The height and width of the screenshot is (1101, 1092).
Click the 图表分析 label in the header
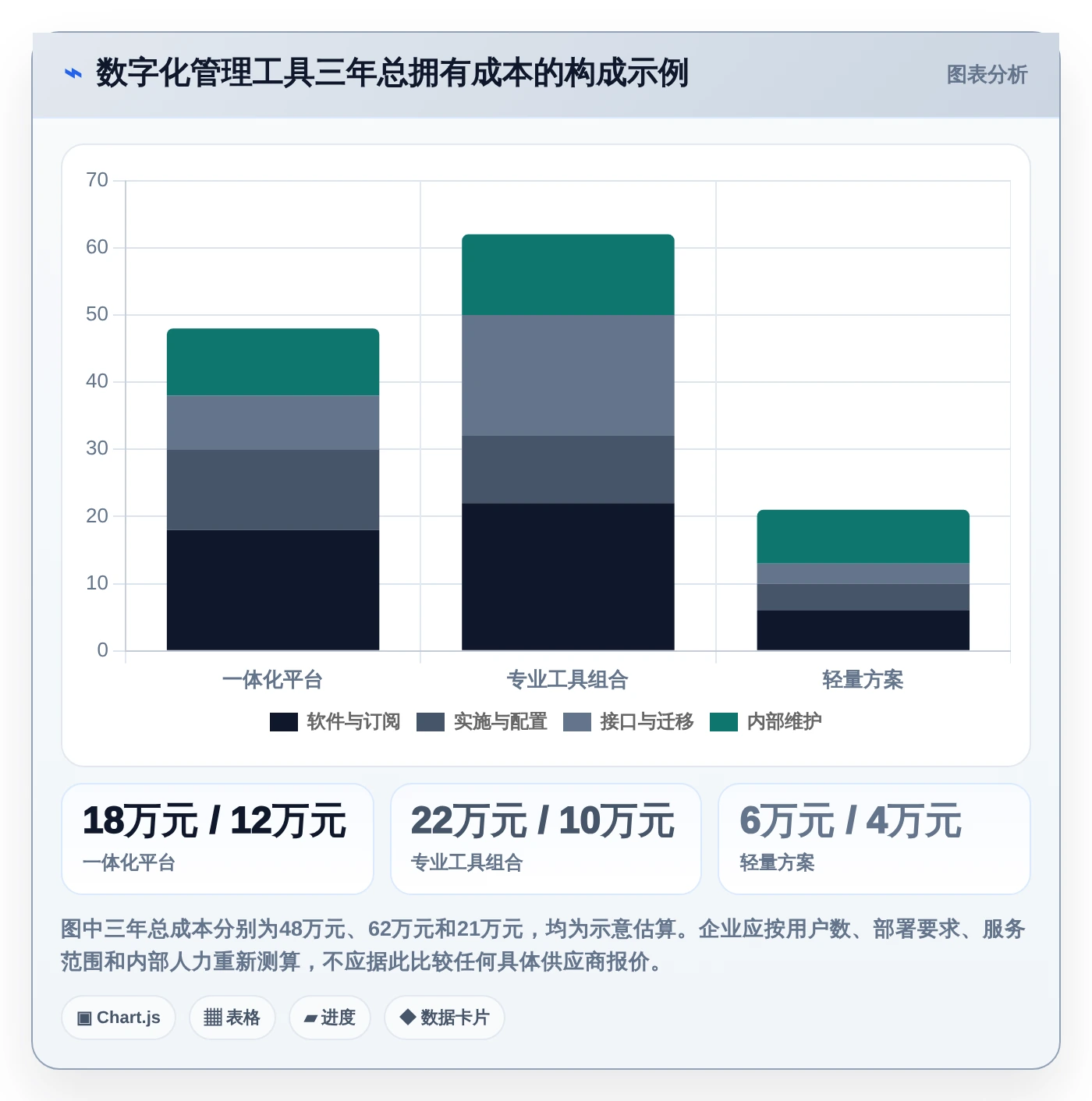click(x=987, y=75)
